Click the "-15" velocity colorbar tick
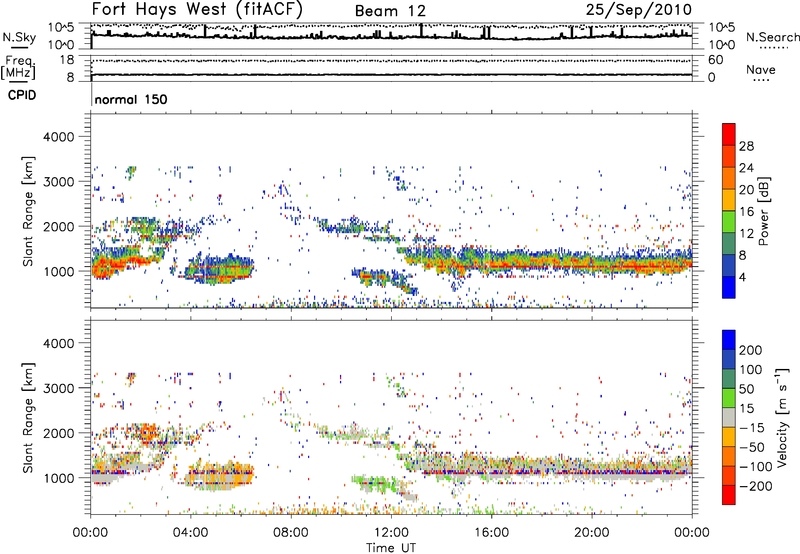Viewport: 800px width, 554px height. click(751, 427)
